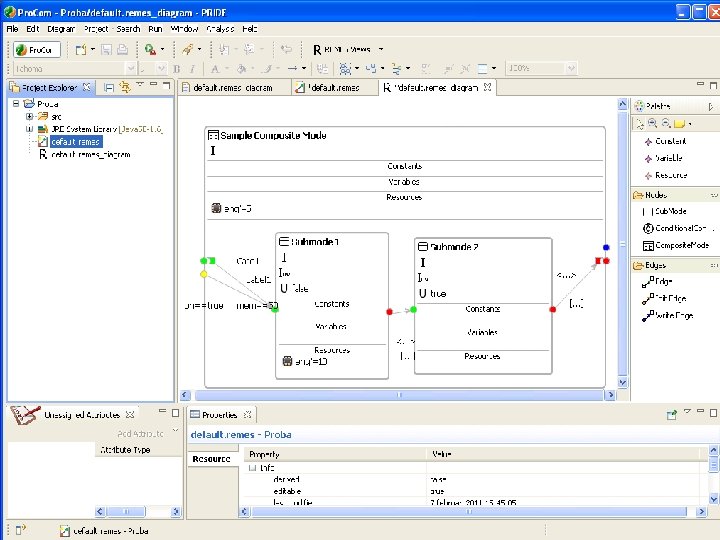This screenshot has height=540, width=720.
Task: Select the ConditionalConnector palette tool
Action: pyautogui.click(x=678, y=228)
